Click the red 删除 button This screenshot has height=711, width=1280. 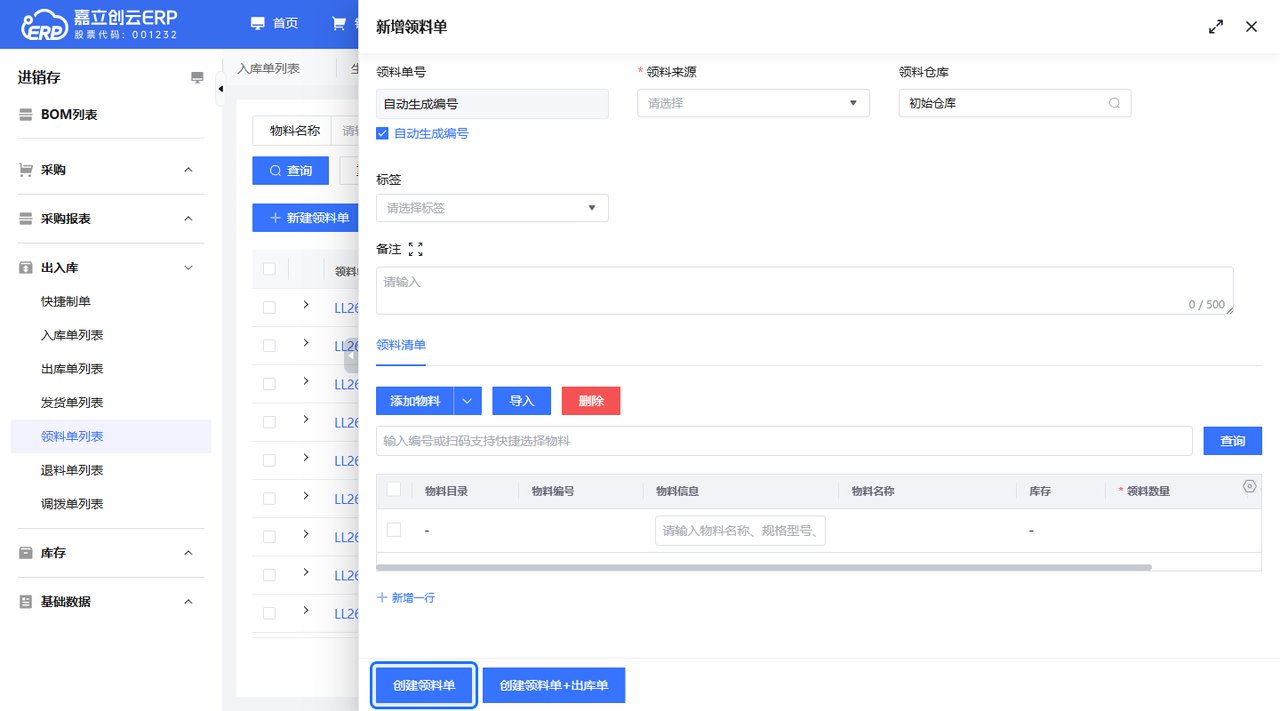coord(591,401)
